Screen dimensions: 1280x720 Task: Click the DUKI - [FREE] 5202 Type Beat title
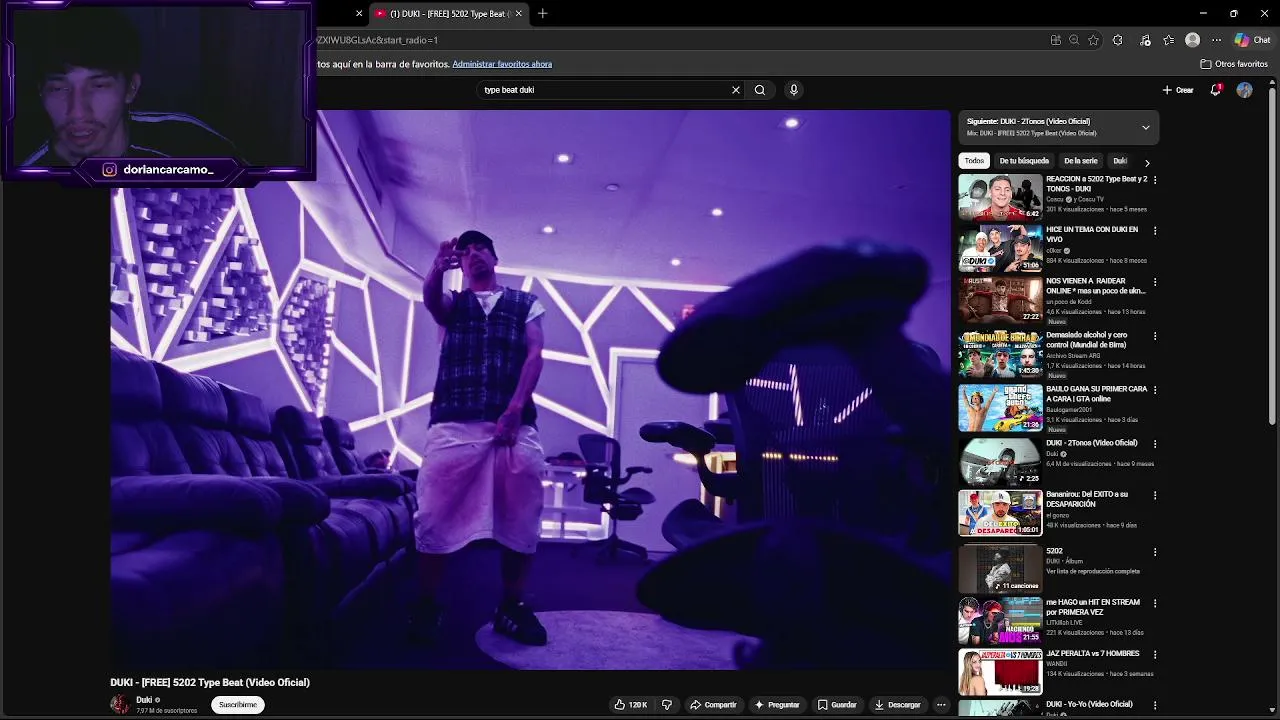pos(210,682)
